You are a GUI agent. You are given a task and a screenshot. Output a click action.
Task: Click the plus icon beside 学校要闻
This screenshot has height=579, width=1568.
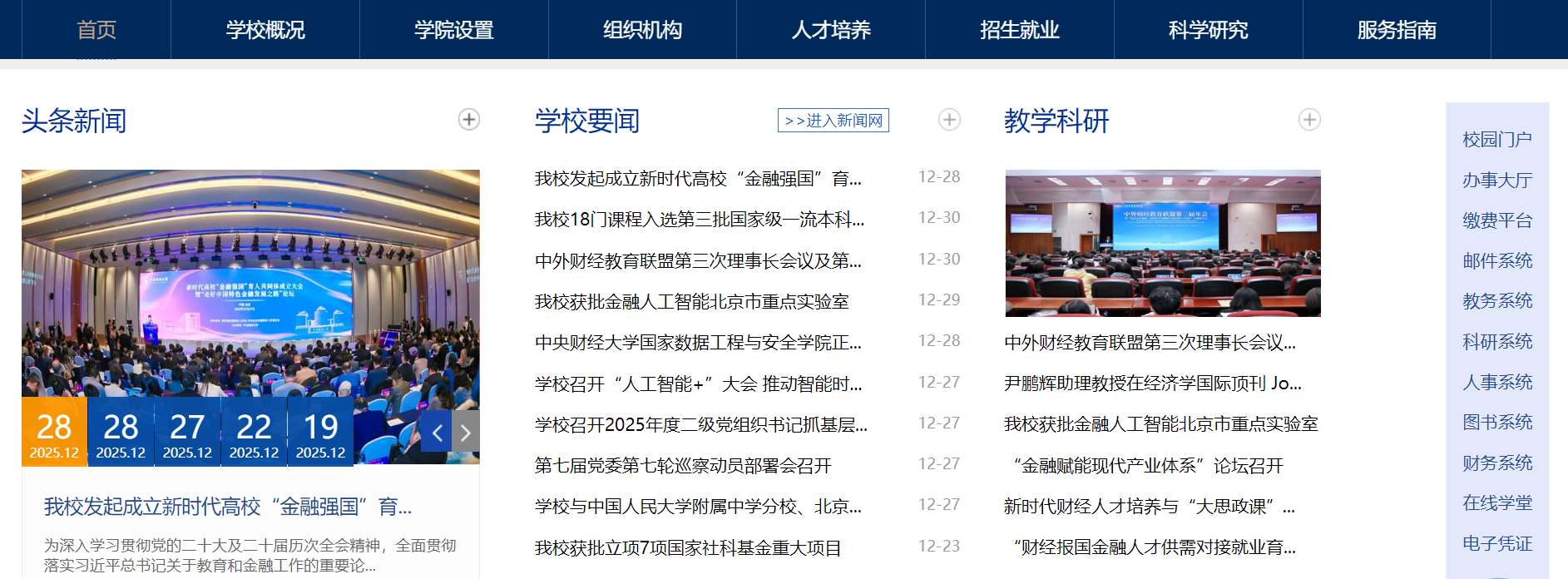(949, 120)
